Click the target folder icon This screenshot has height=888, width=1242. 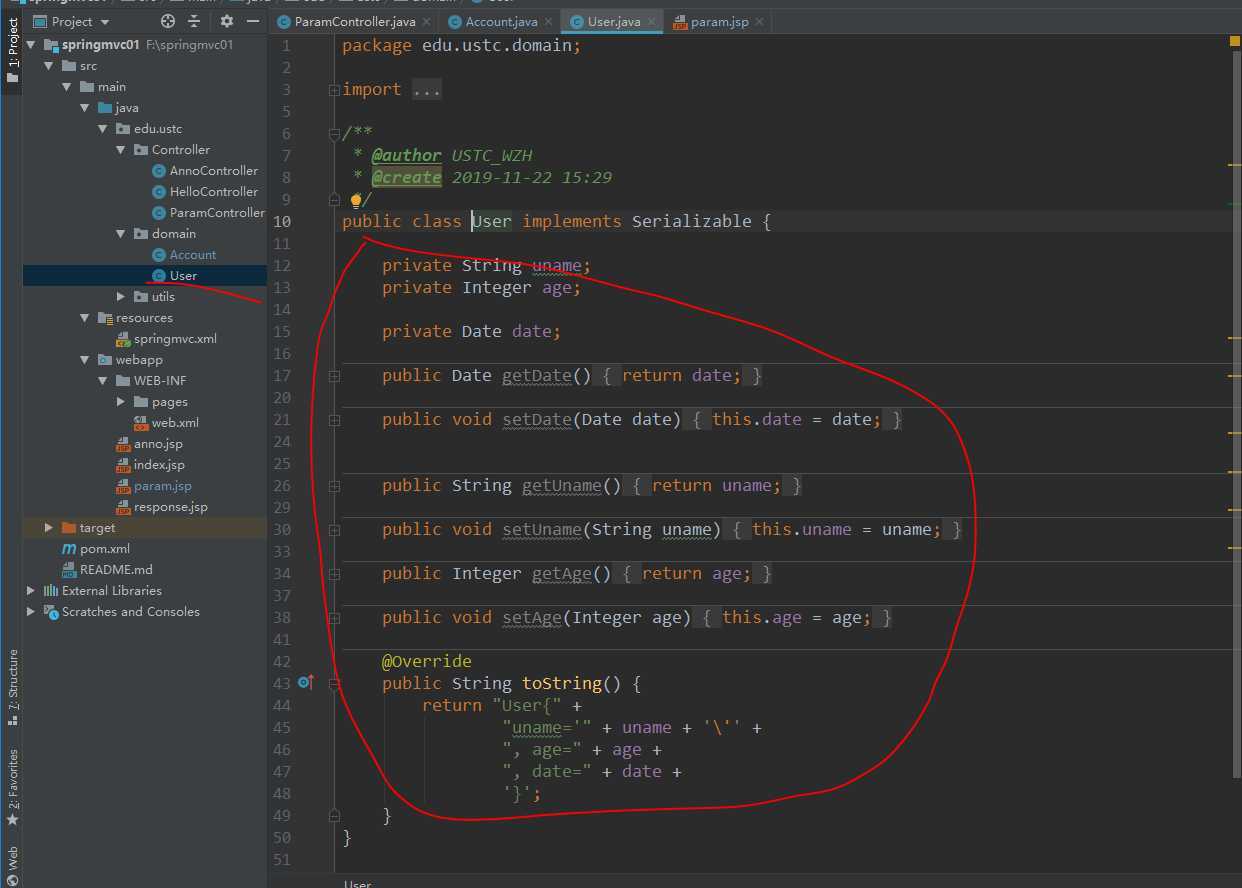pos(69,528)
